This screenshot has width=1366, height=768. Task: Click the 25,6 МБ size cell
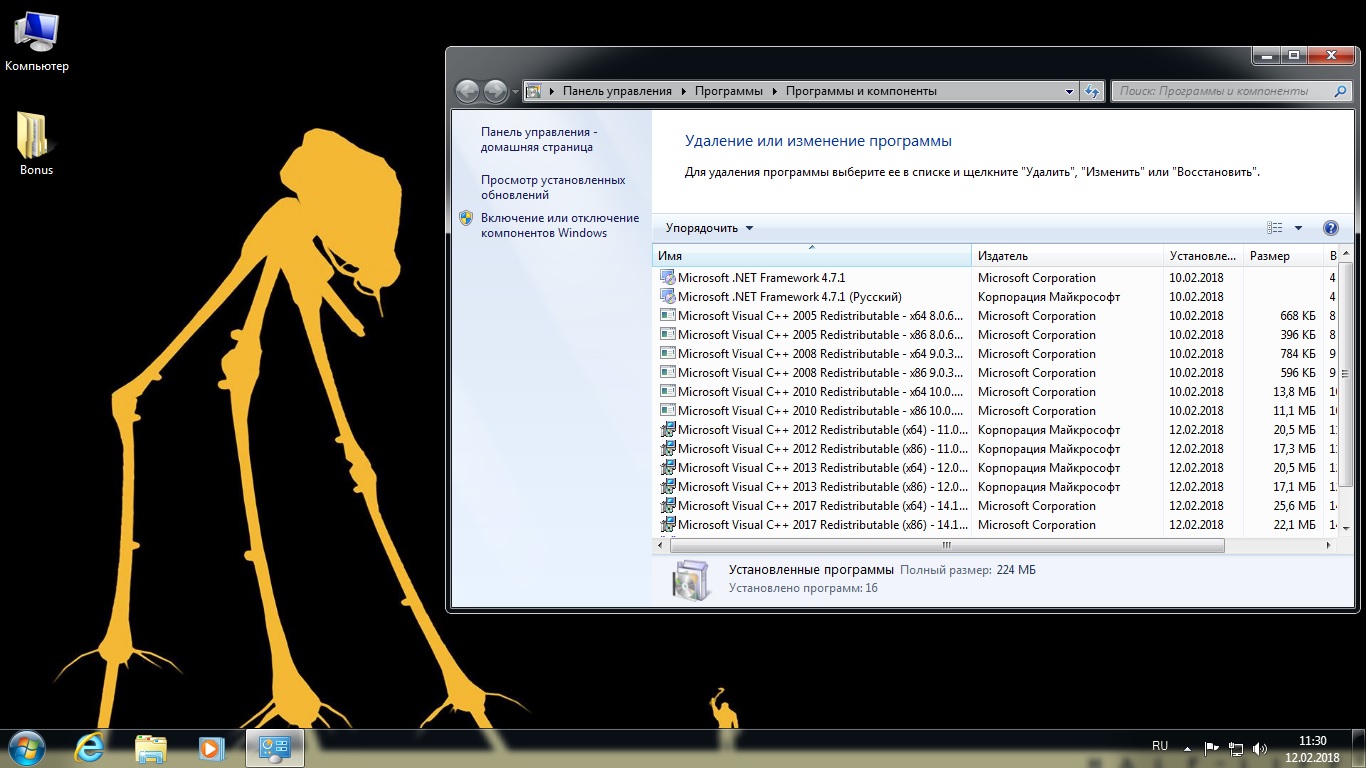1295,506
